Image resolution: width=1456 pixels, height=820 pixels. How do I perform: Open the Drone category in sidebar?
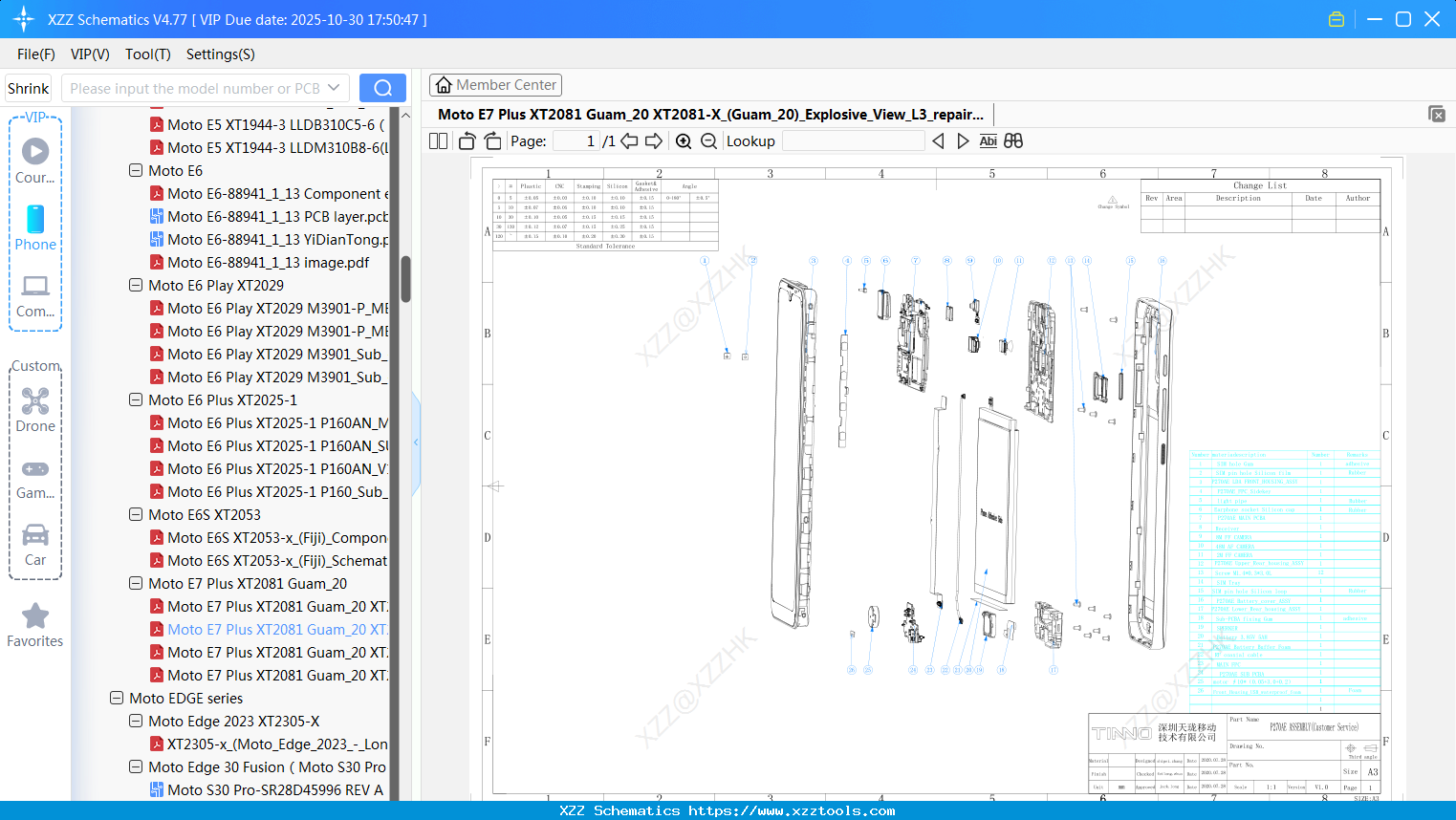click(35, 410)
